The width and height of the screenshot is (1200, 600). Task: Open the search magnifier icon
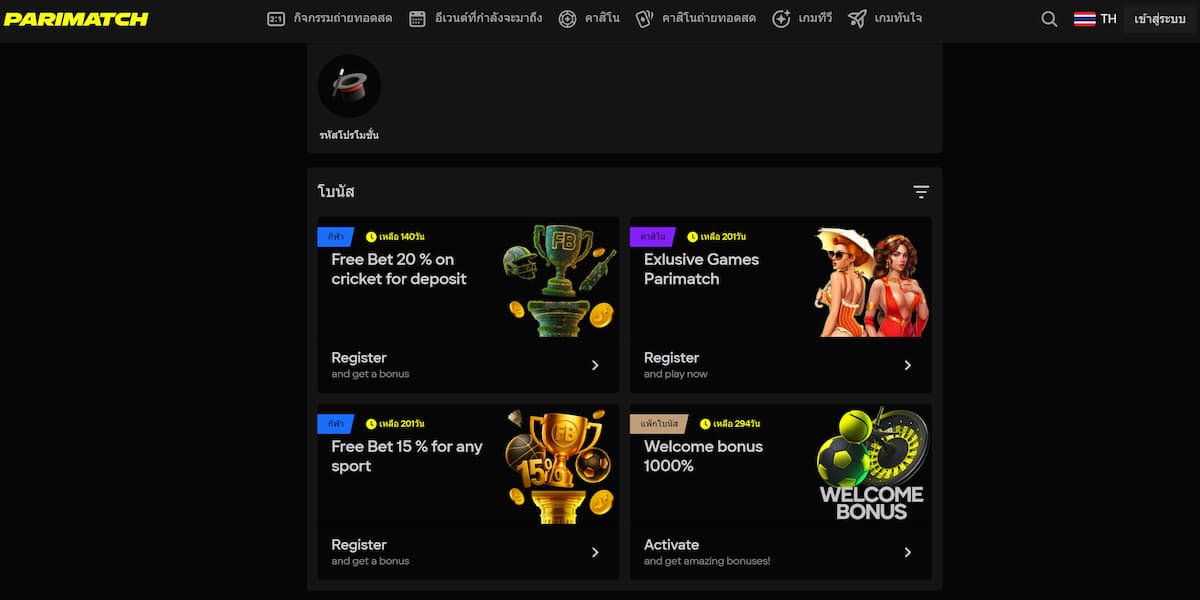coord(1049,19)
